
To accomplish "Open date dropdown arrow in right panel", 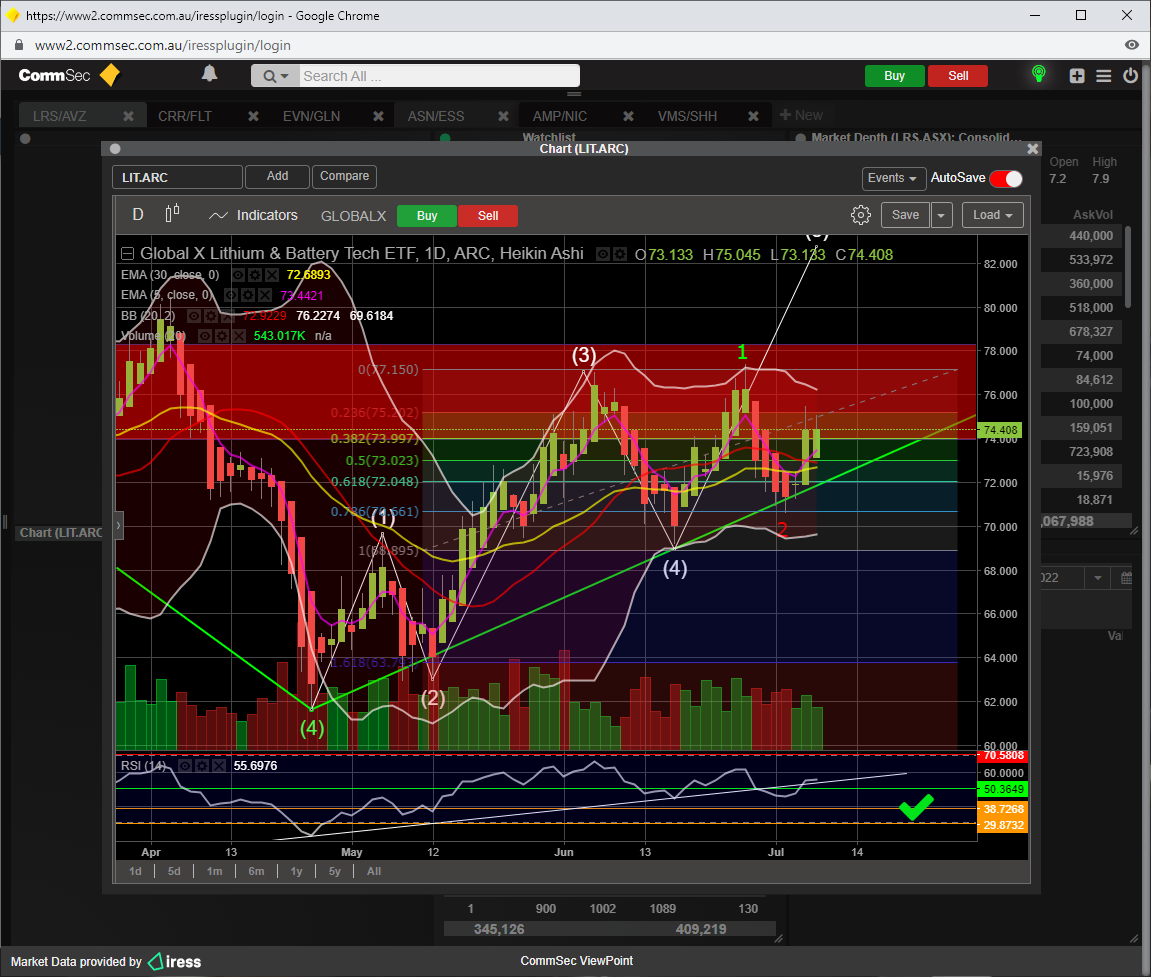I will click(x=1097, y=578).
